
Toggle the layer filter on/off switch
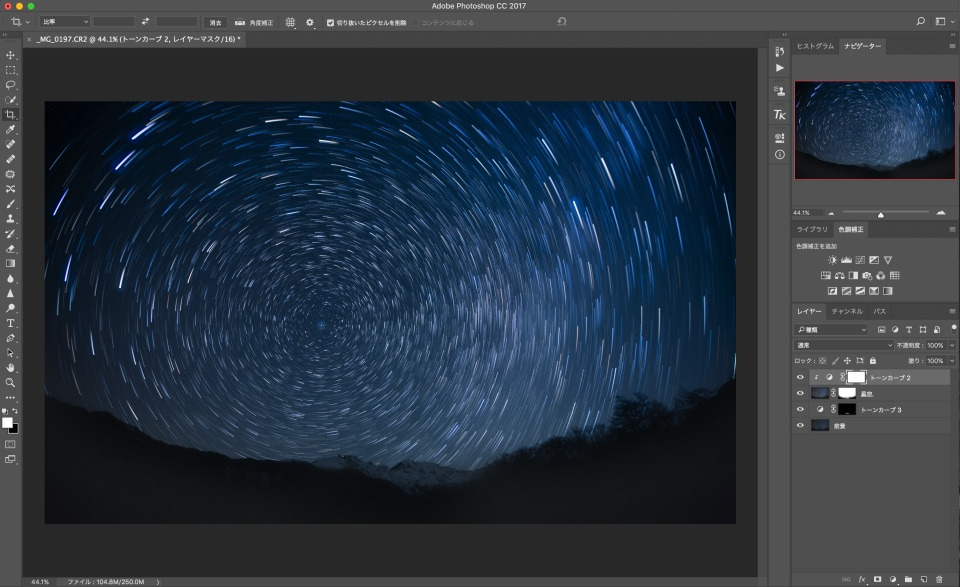point(953,329)
